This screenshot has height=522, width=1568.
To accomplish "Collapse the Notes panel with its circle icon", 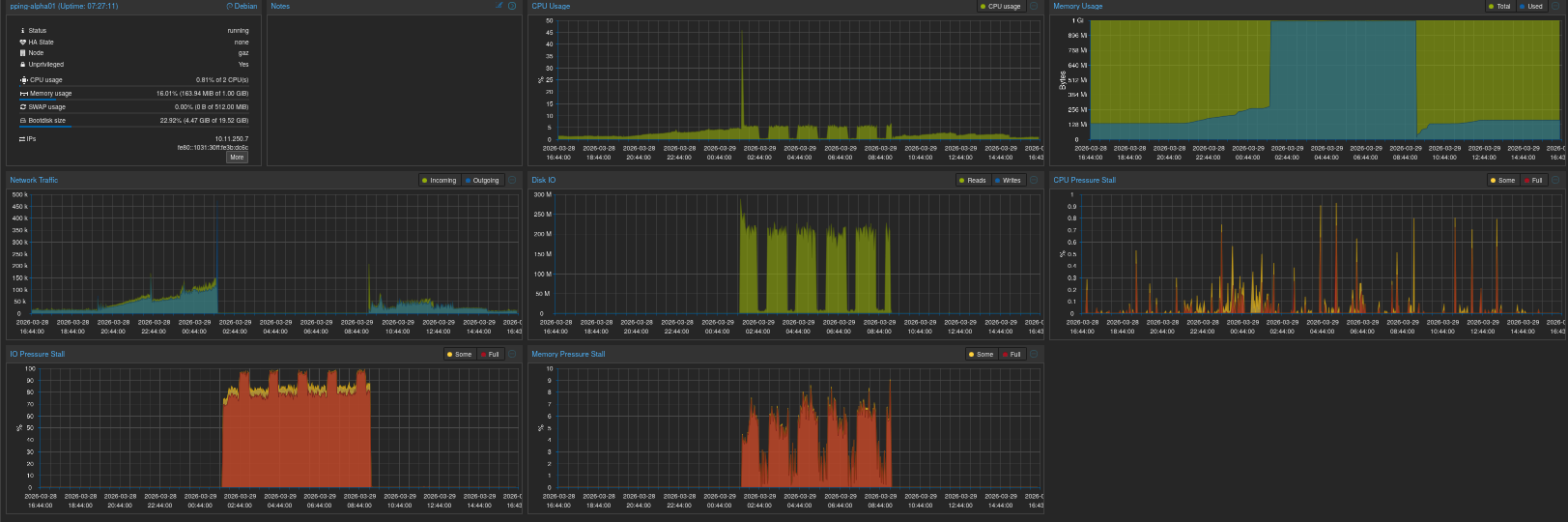I will tap(512, 6).
